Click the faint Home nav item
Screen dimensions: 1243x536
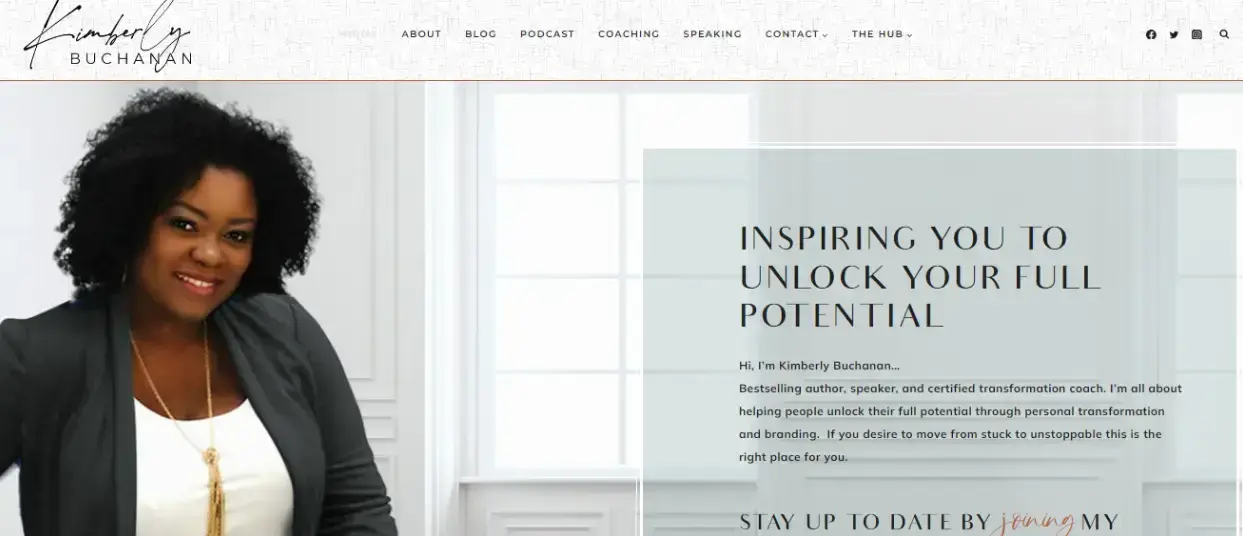tap(358, 34)
